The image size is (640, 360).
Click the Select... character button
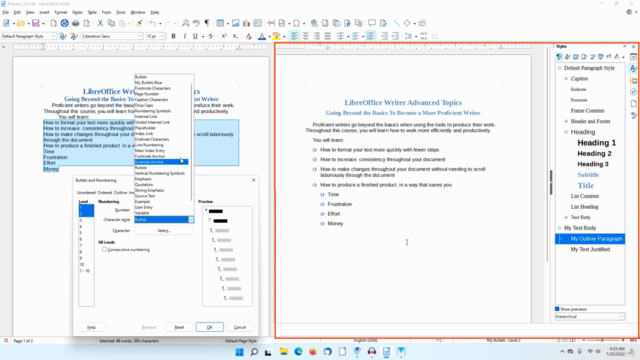tap(164, 231)
